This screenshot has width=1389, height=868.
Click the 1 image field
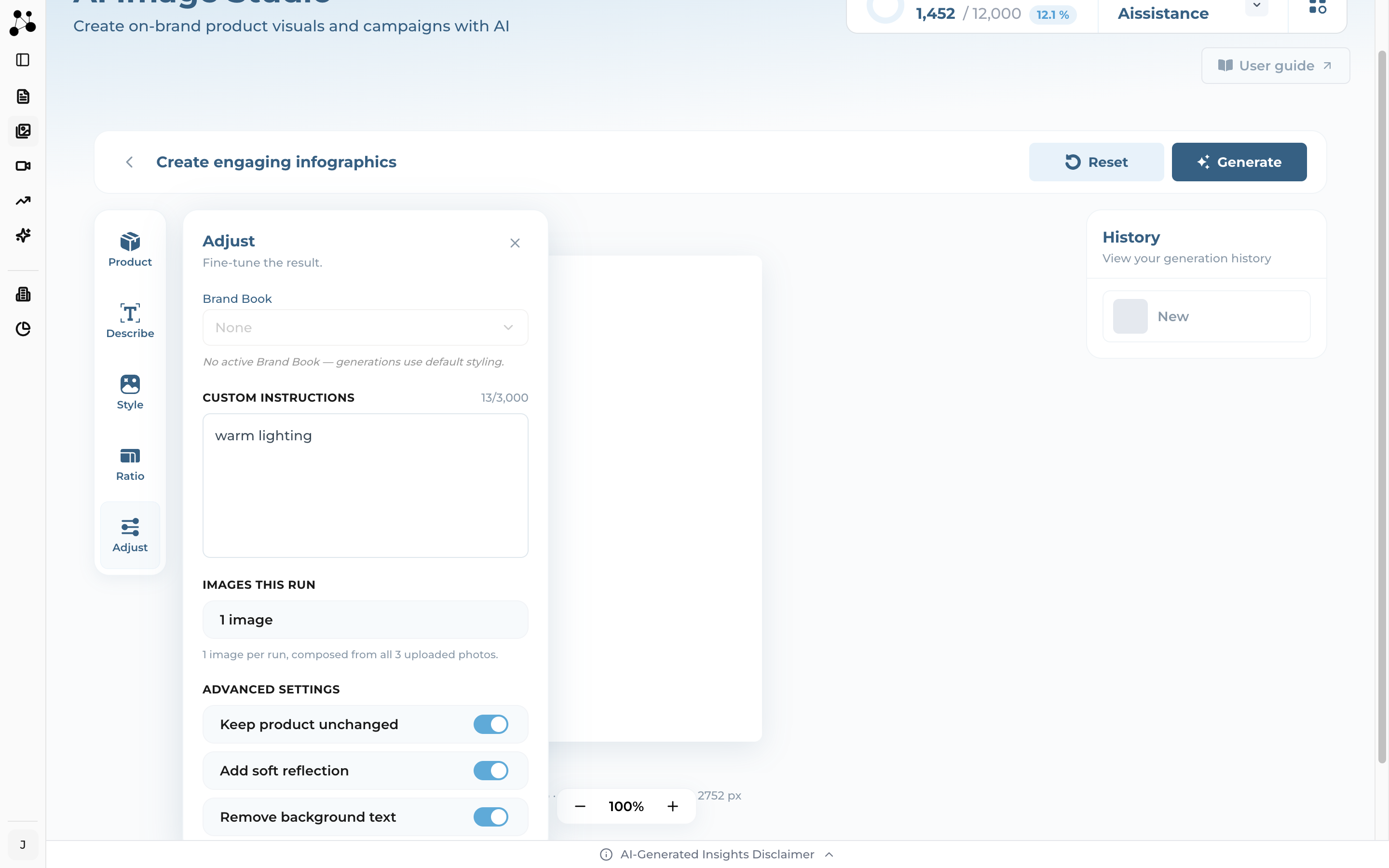[365, 620]
